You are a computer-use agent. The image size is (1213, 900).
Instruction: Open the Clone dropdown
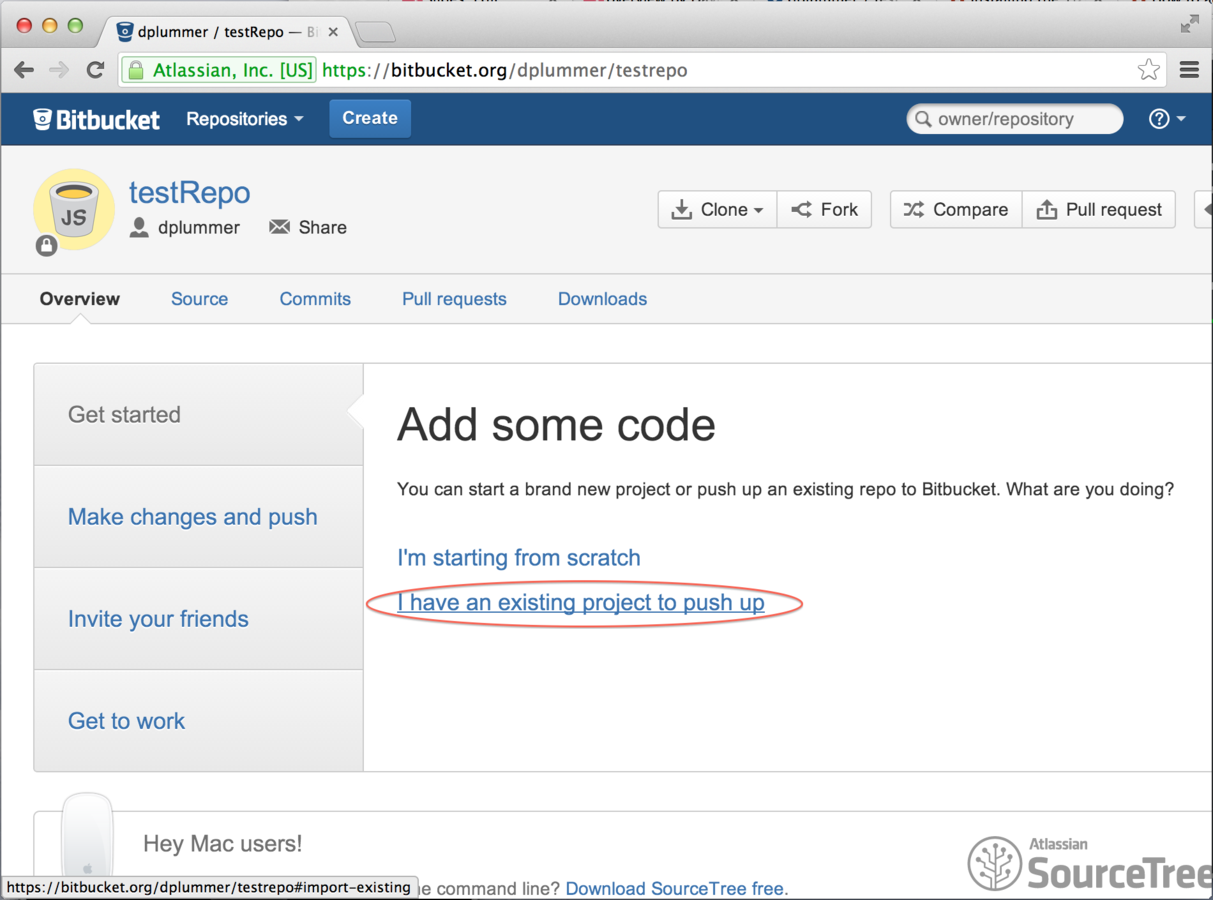pyautogui.click(x=717, y=209)
